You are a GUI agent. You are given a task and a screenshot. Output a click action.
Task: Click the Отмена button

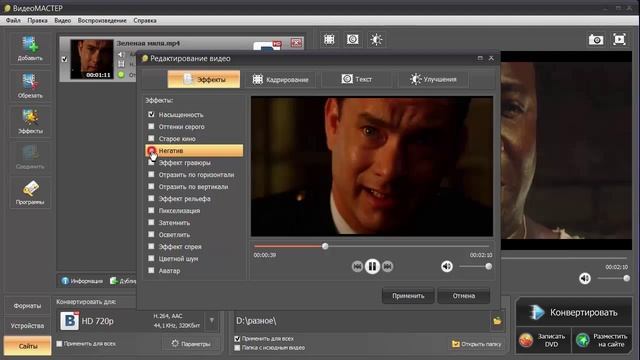pyautogui.click(x=464, y=296)
